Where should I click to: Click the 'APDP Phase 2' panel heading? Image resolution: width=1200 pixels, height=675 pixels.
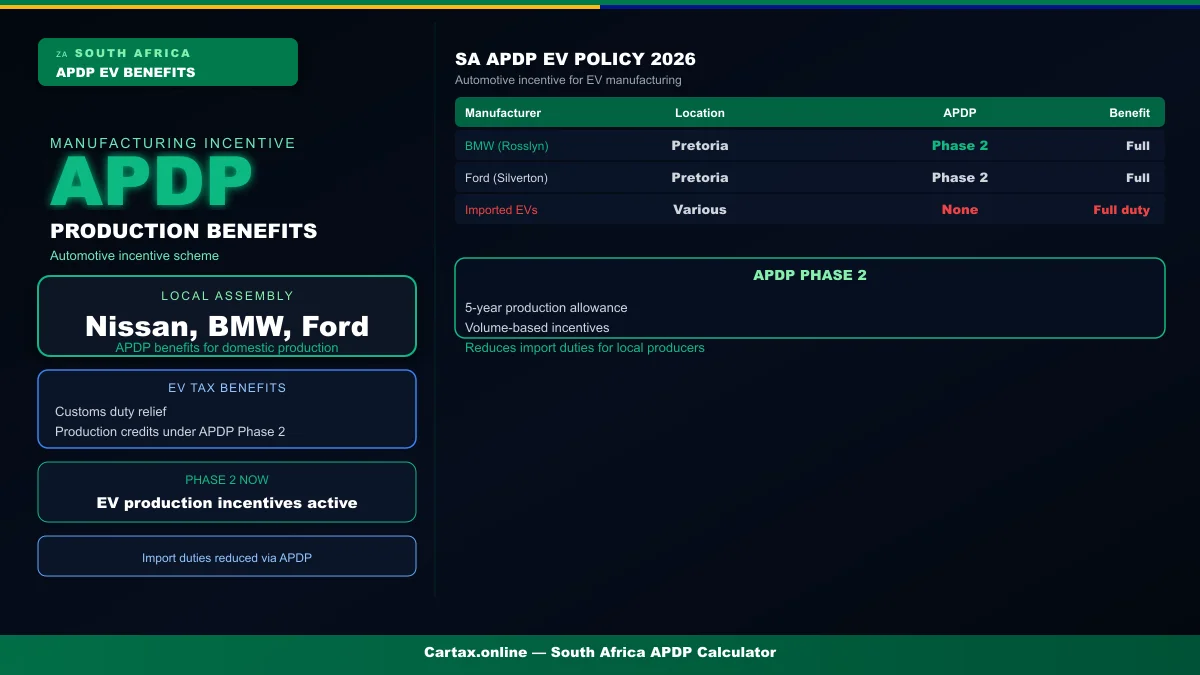click(x=810, y=275)
